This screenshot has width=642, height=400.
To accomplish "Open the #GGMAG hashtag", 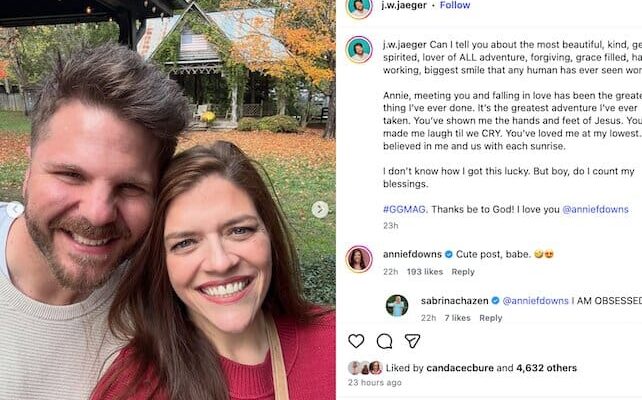I will pyautogui.click(x=402, y=210).
